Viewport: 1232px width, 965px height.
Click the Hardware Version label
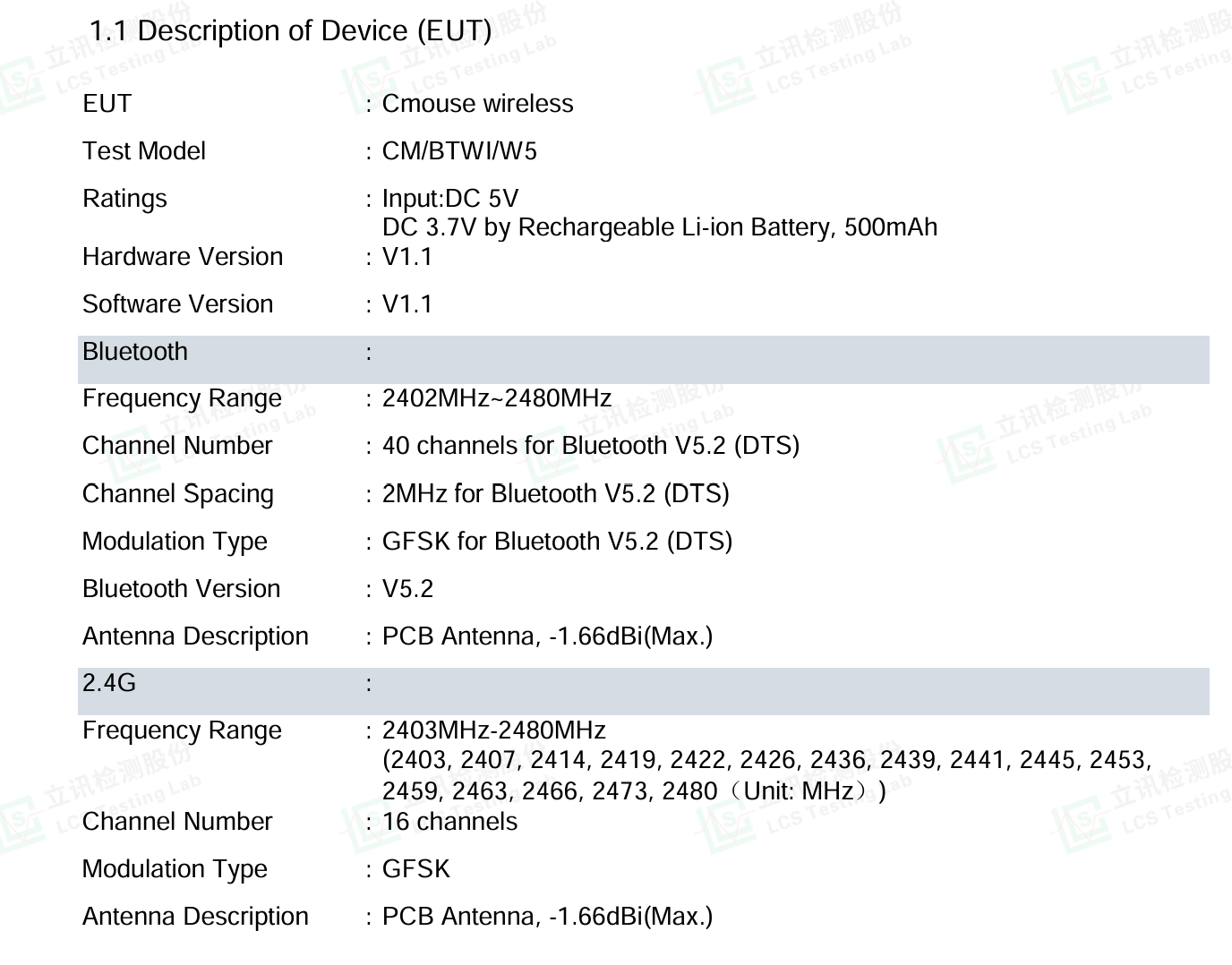click(x=183, y=257)
